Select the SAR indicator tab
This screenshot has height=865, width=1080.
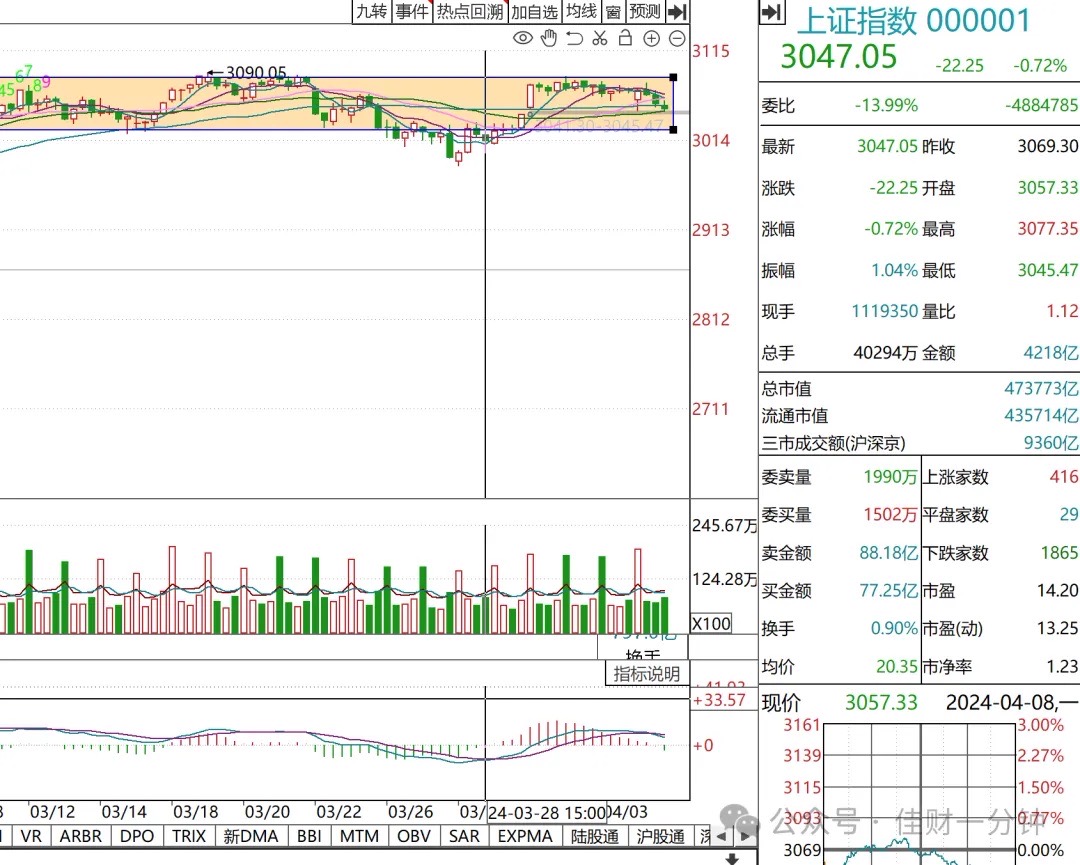[x=464, y=836]
